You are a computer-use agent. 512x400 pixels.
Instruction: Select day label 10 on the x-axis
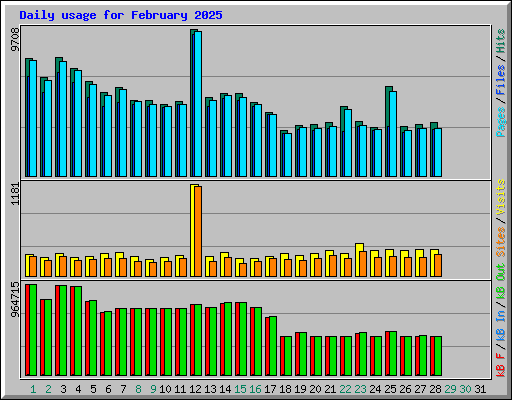pyautogui.click(x=165, y=389)
